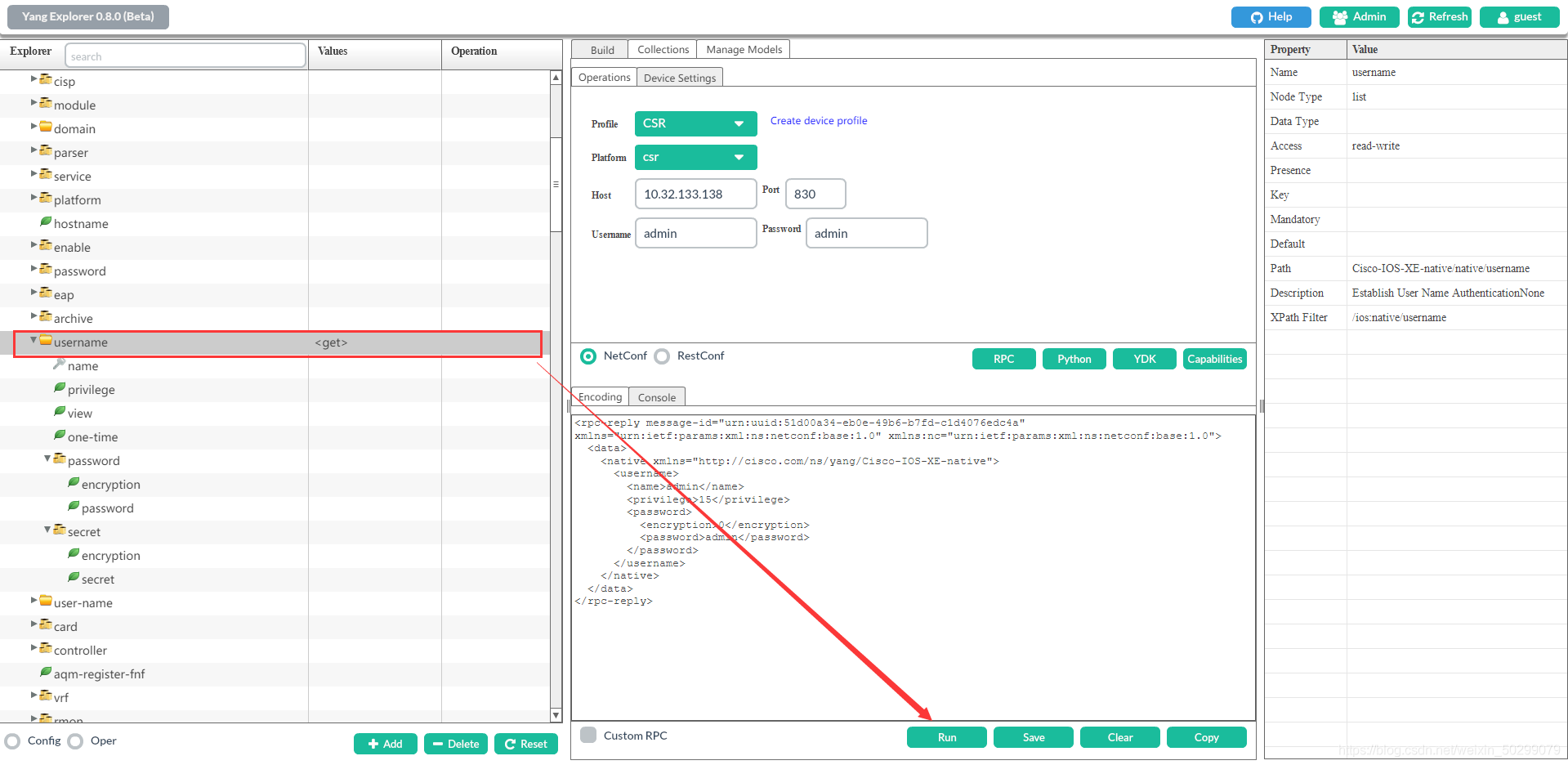Click the key icon beside name
1568x765 pixels.
(59, 364)
